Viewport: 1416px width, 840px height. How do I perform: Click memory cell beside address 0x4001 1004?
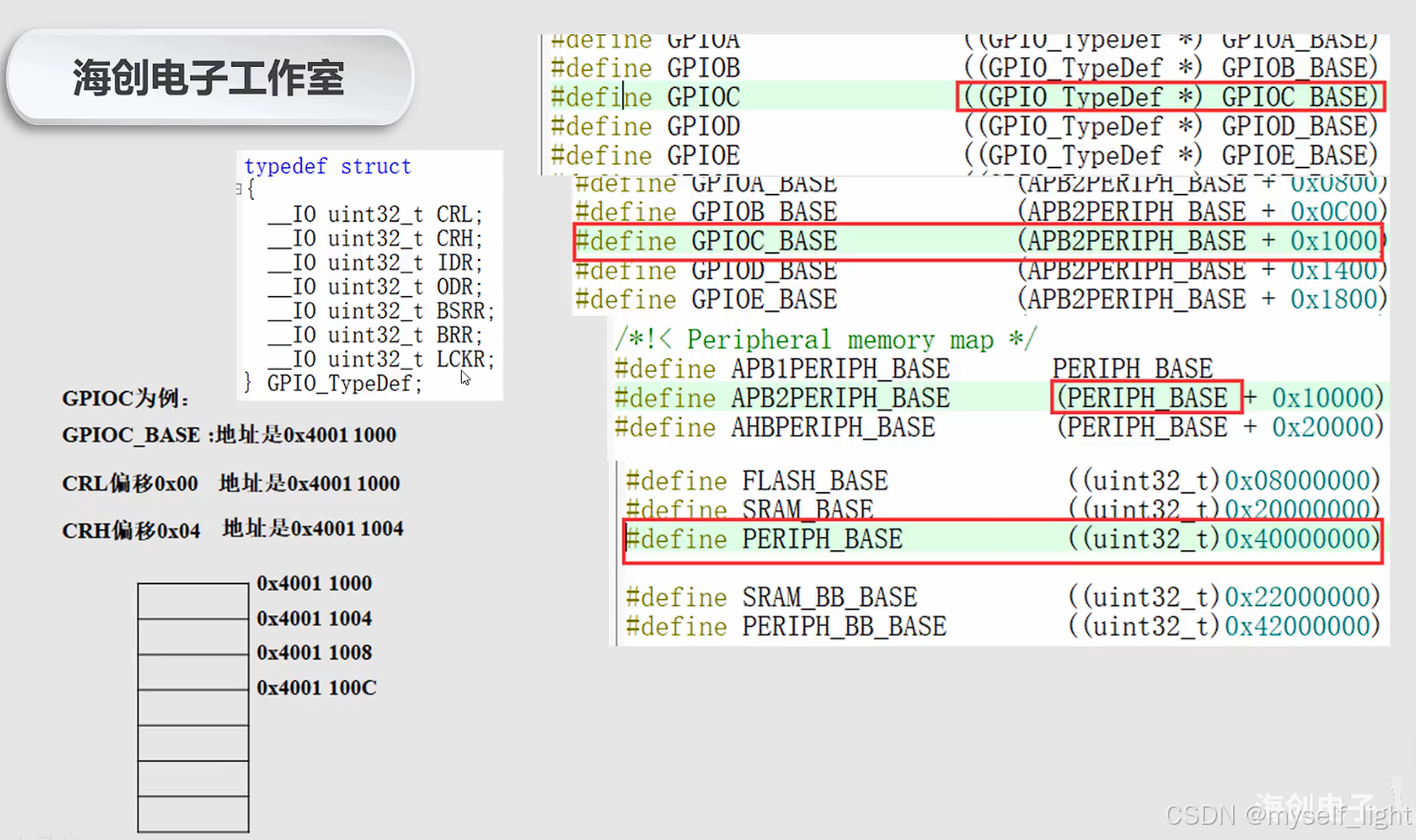193,636
